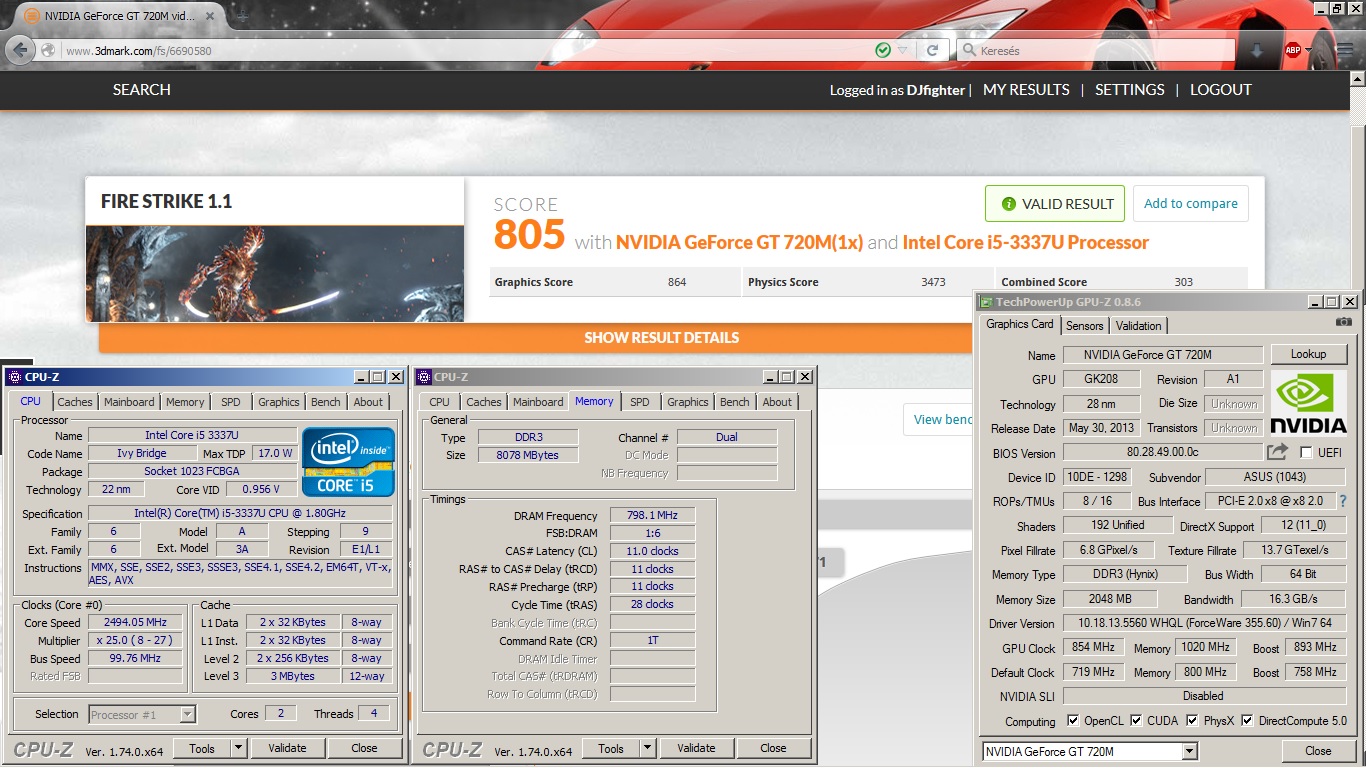Click title bar icon of CPU-Z processor window
The width and height of the screenshot is (1366, 768).
pos(14,377)
